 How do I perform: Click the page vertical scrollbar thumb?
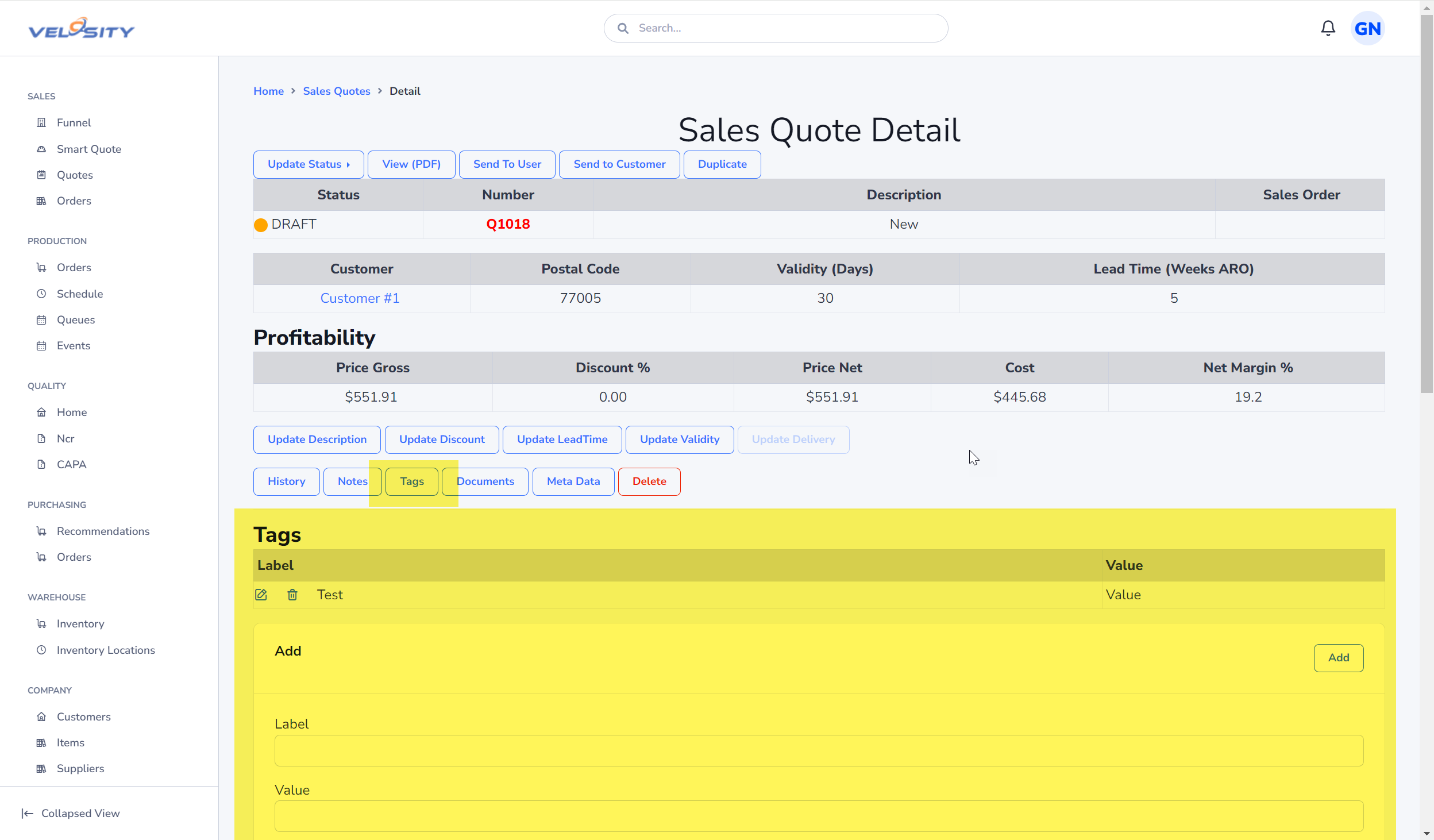coord(1427,204)
